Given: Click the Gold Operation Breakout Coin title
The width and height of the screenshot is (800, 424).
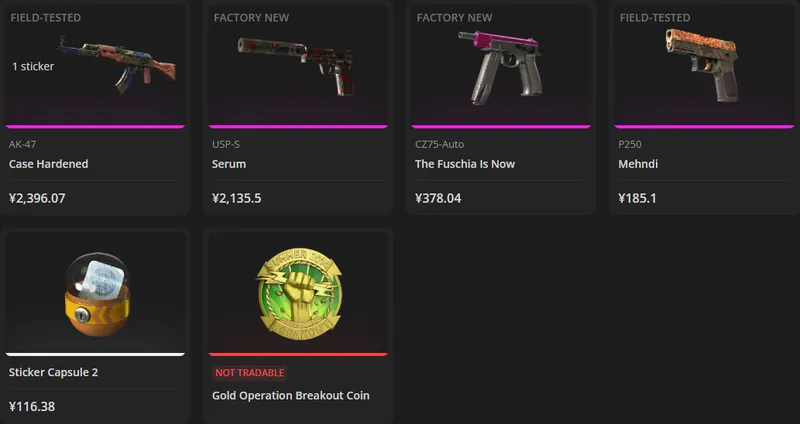Looking at the screenshot, I should point(291,395).
